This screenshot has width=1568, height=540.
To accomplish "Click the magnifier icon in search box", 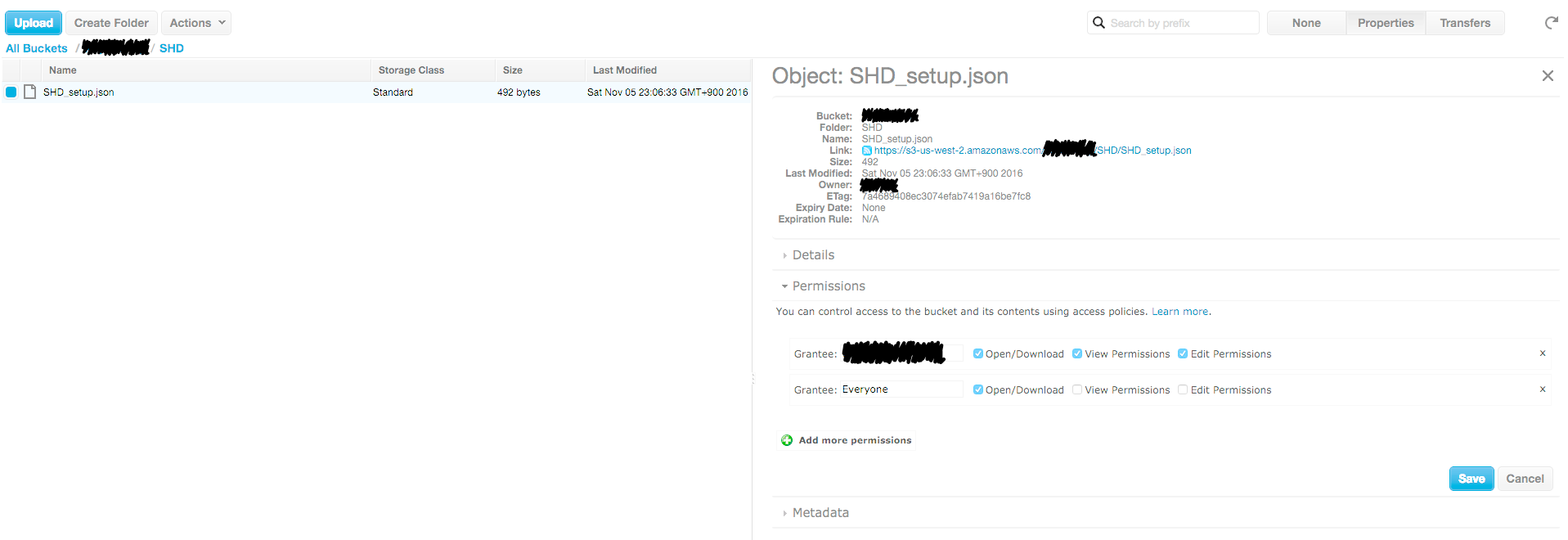I will click(x=1098, y=23).
